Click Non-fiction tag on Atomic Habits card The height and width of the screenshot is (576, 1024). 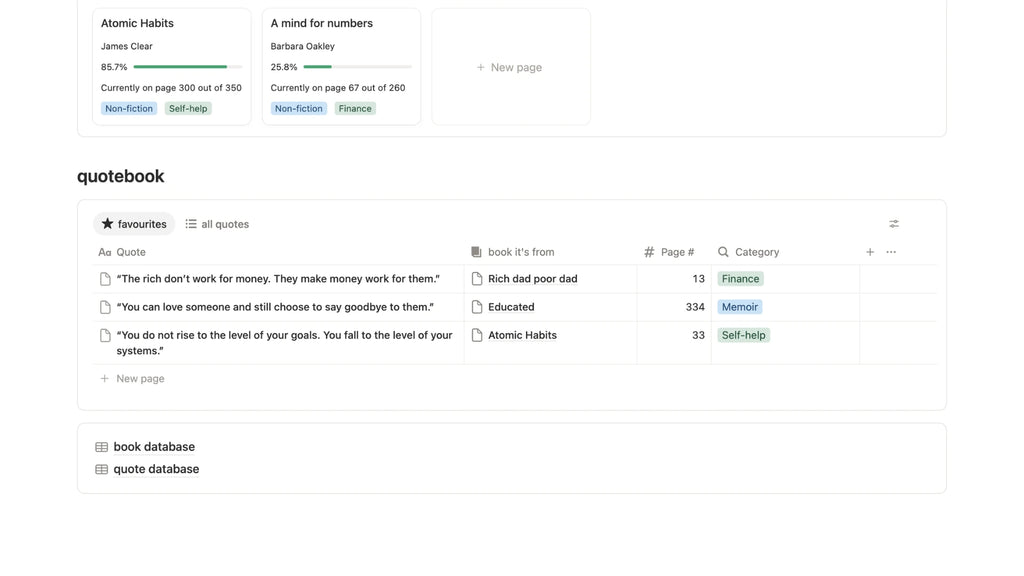point(129,108)
